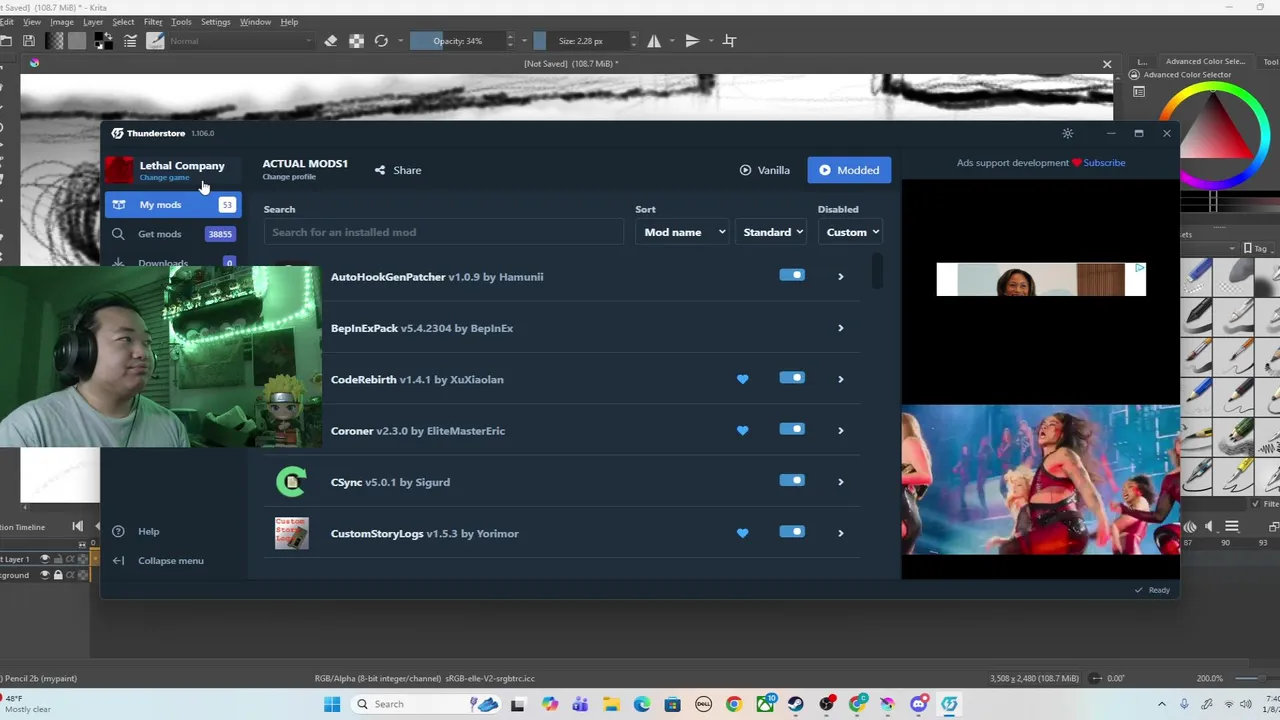Toggle lock on Krita Layer 1

tap(57, 559)
